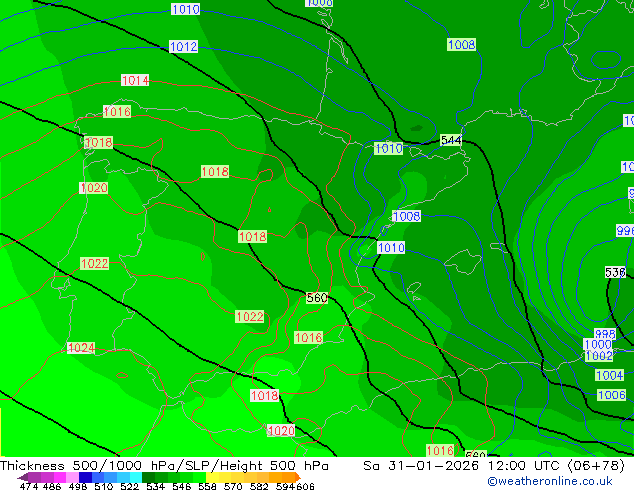Click the blue 1002 pressure label
The image size is (634, 490).
pyautogui.click(x=599, y=356)
